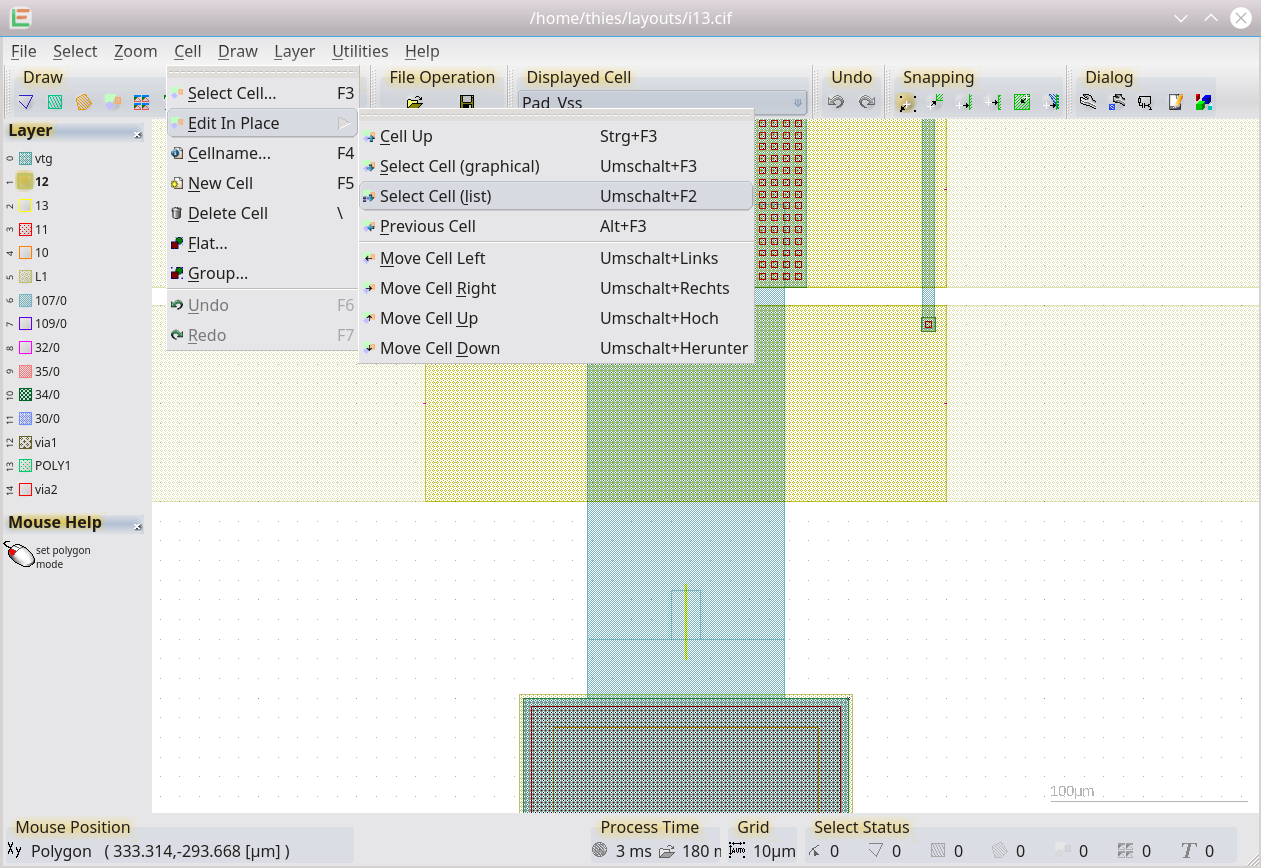
Task: Open the Help menu
Action: [x=422, y=51]
